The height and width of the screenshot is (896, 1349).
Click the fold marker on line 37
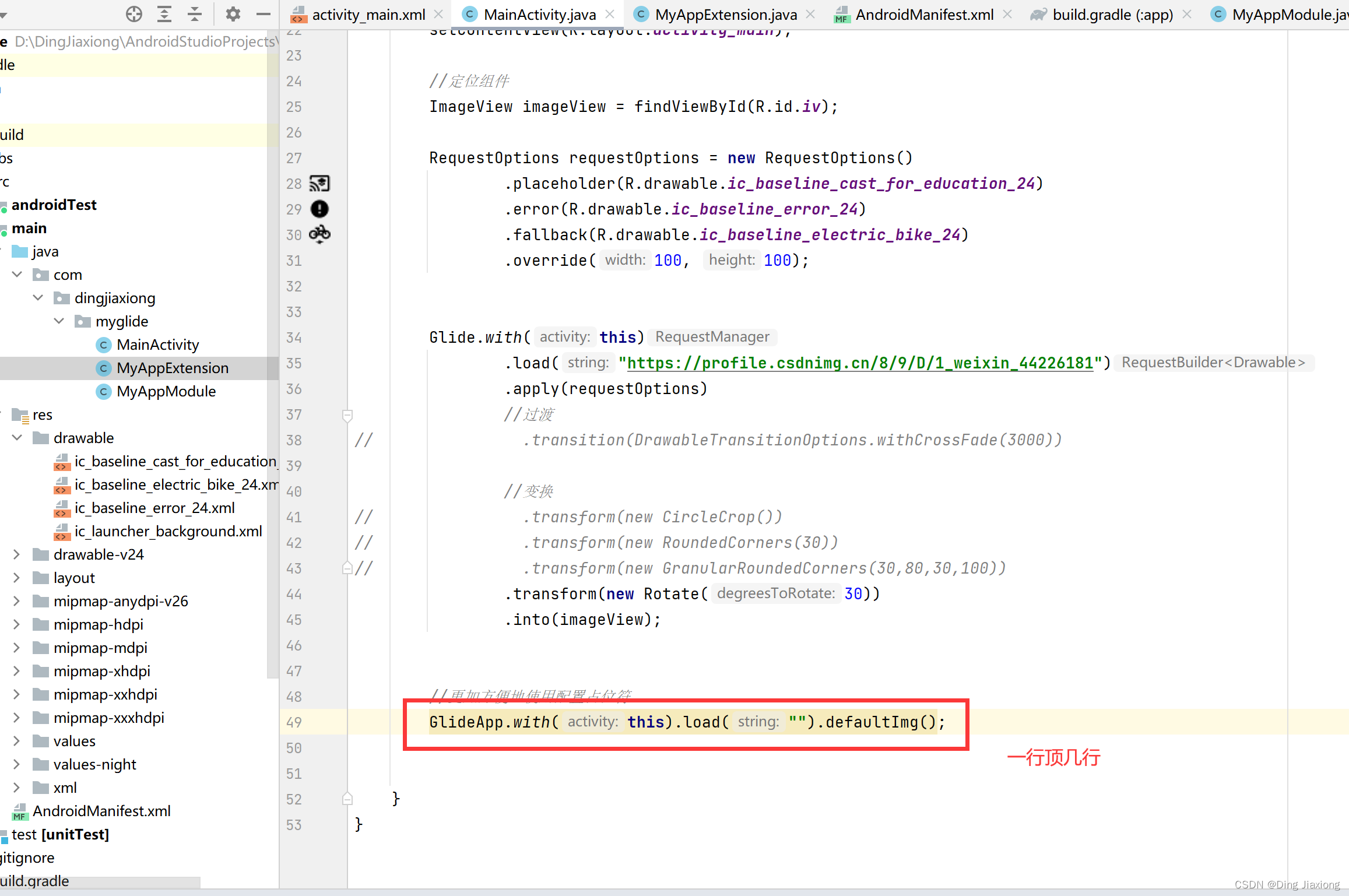347,415
